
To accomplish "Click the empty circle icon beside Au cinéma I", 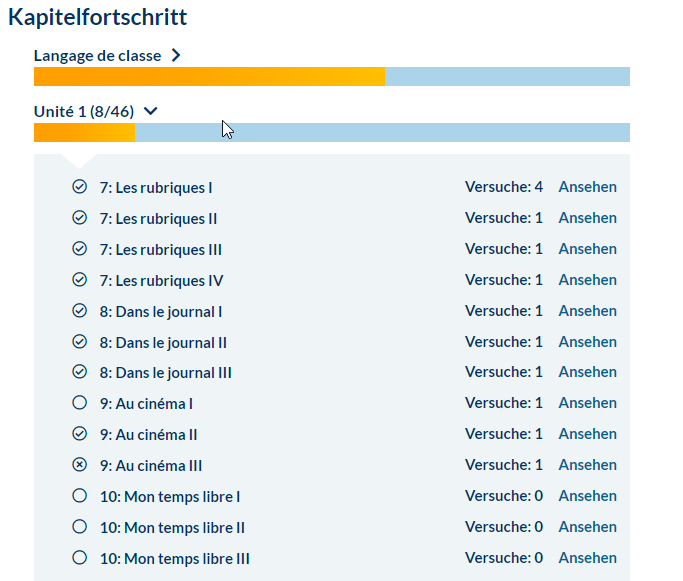I will pyautogui.click(x=80, y=404).
